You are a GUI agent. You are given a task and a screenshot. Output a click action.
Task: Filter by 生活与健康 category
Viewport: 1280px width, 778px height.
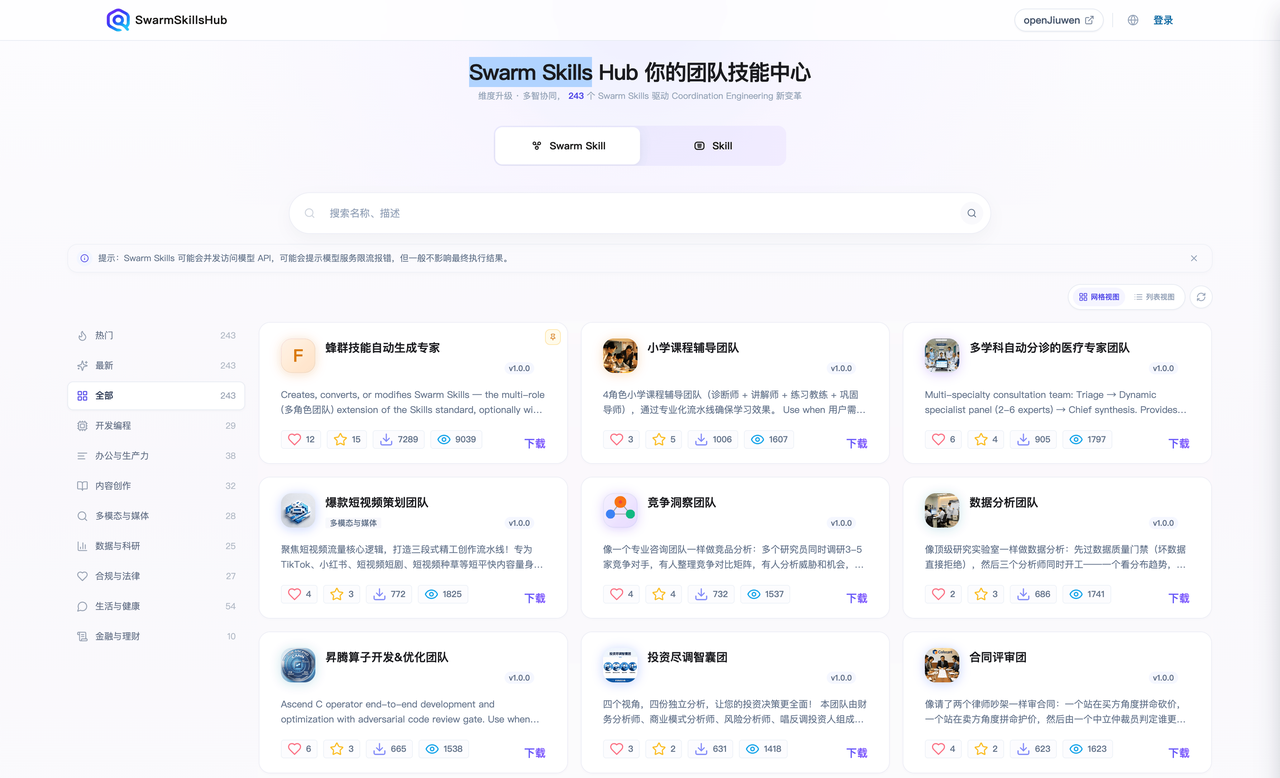tap(156, 606)
